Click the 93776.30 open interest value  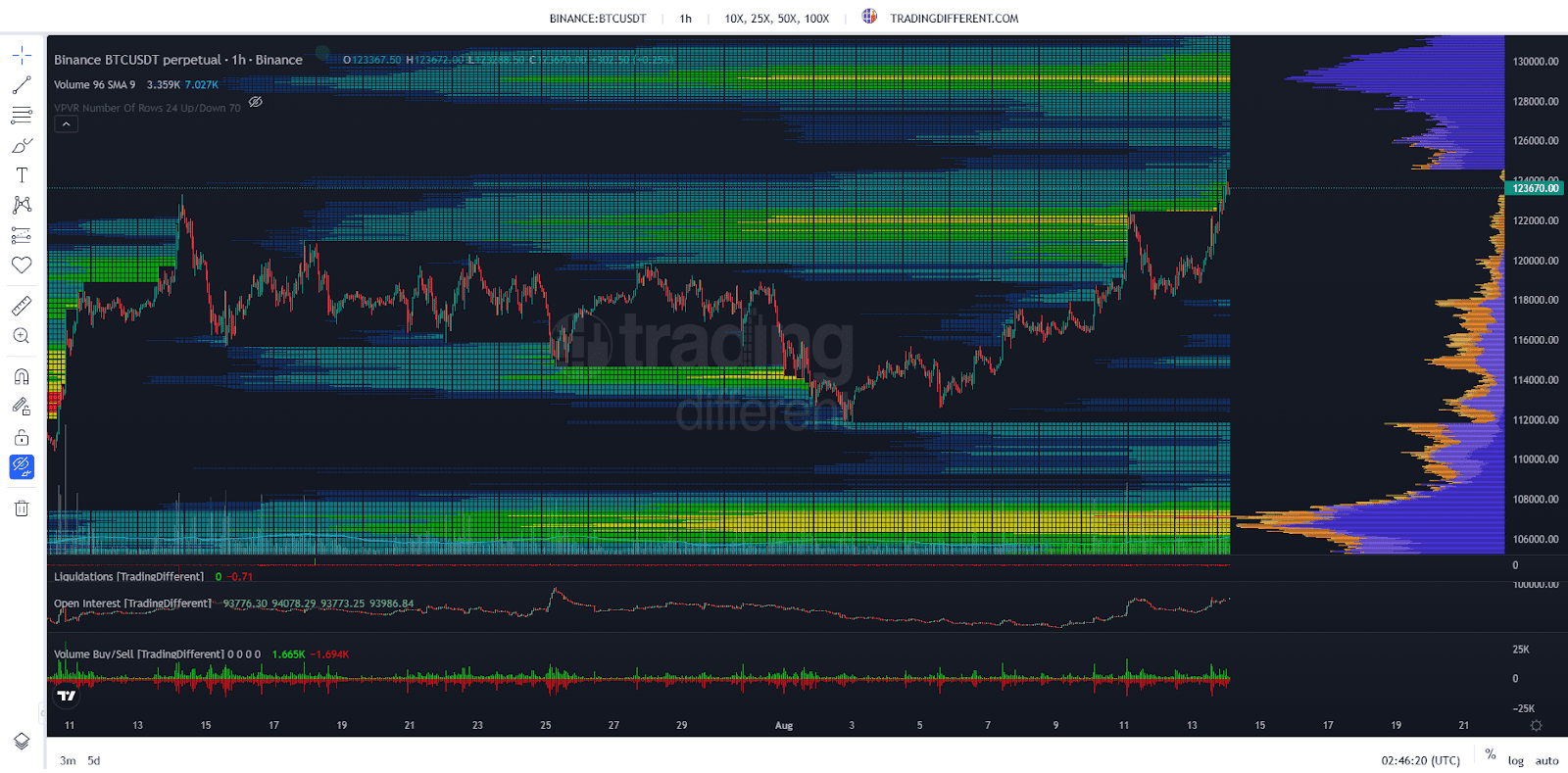pos(245,604)
